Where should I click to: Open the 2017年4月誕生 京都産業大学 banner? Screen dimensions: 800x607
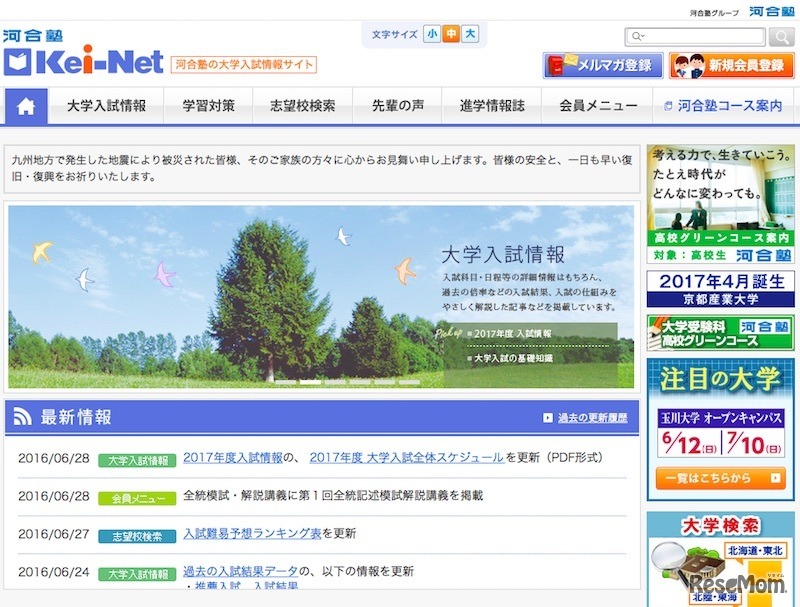point(720,289)
